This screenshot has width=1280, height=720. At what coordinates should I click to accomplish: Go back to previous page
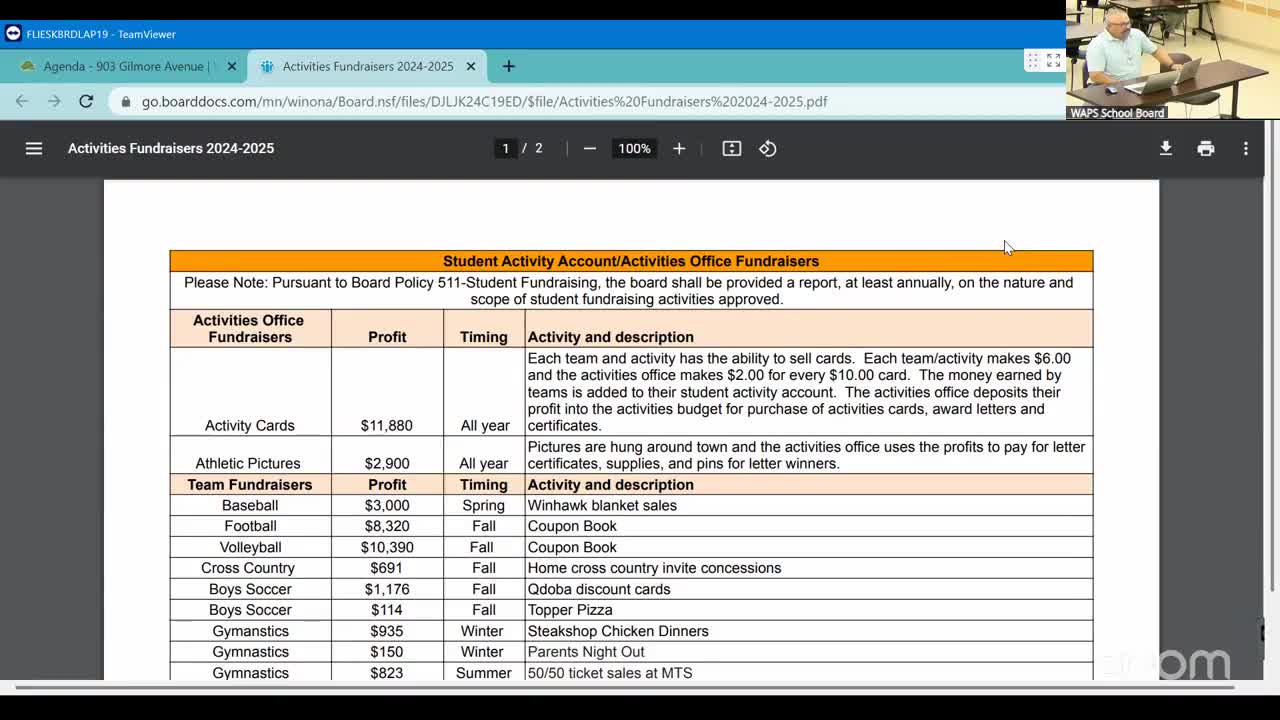coord(22,101)
